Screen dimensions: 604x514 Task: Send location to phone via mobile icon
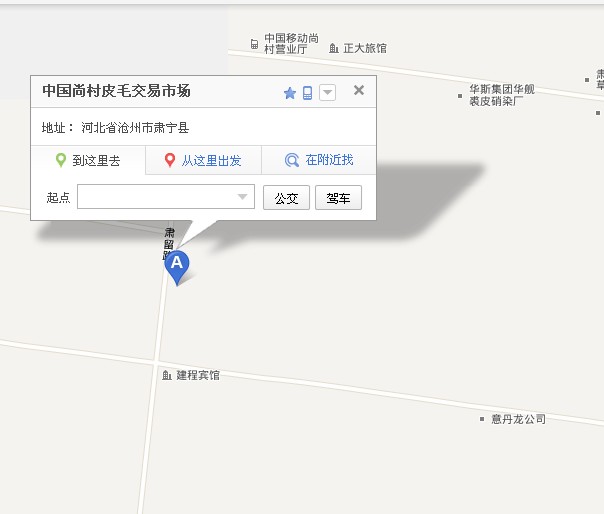(307, 93)
